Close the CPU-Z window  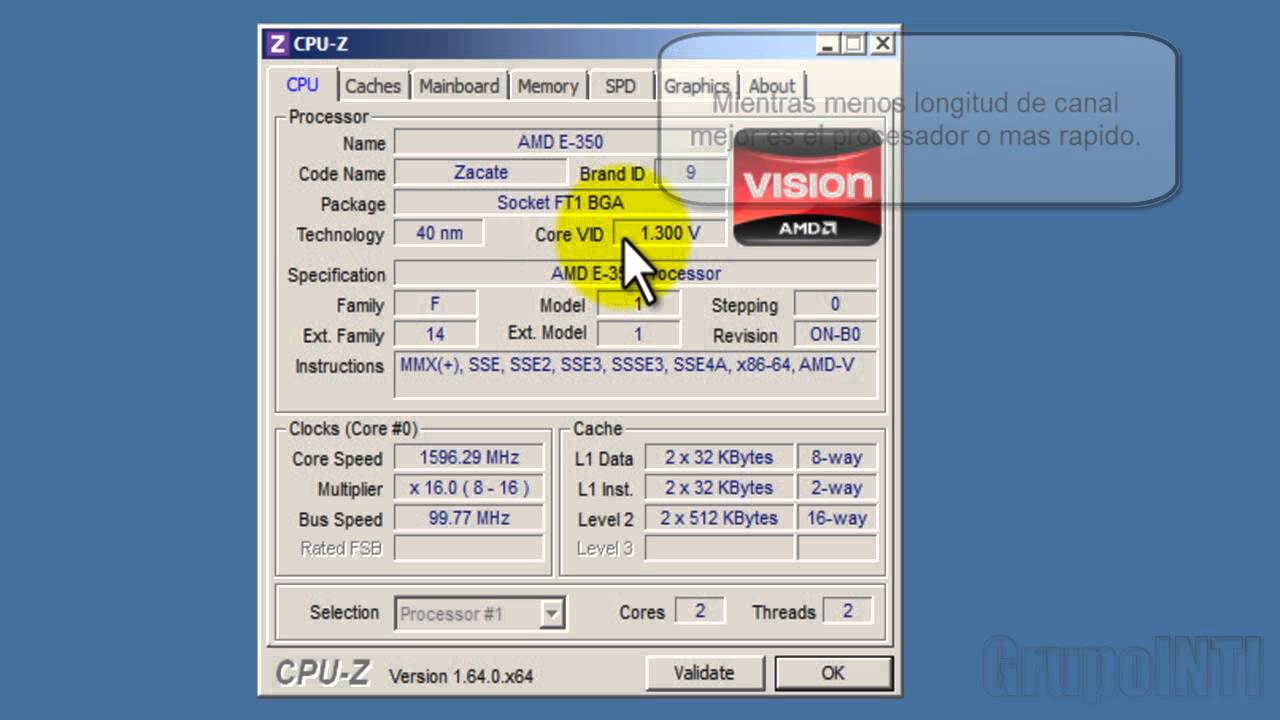click(881, 44)
